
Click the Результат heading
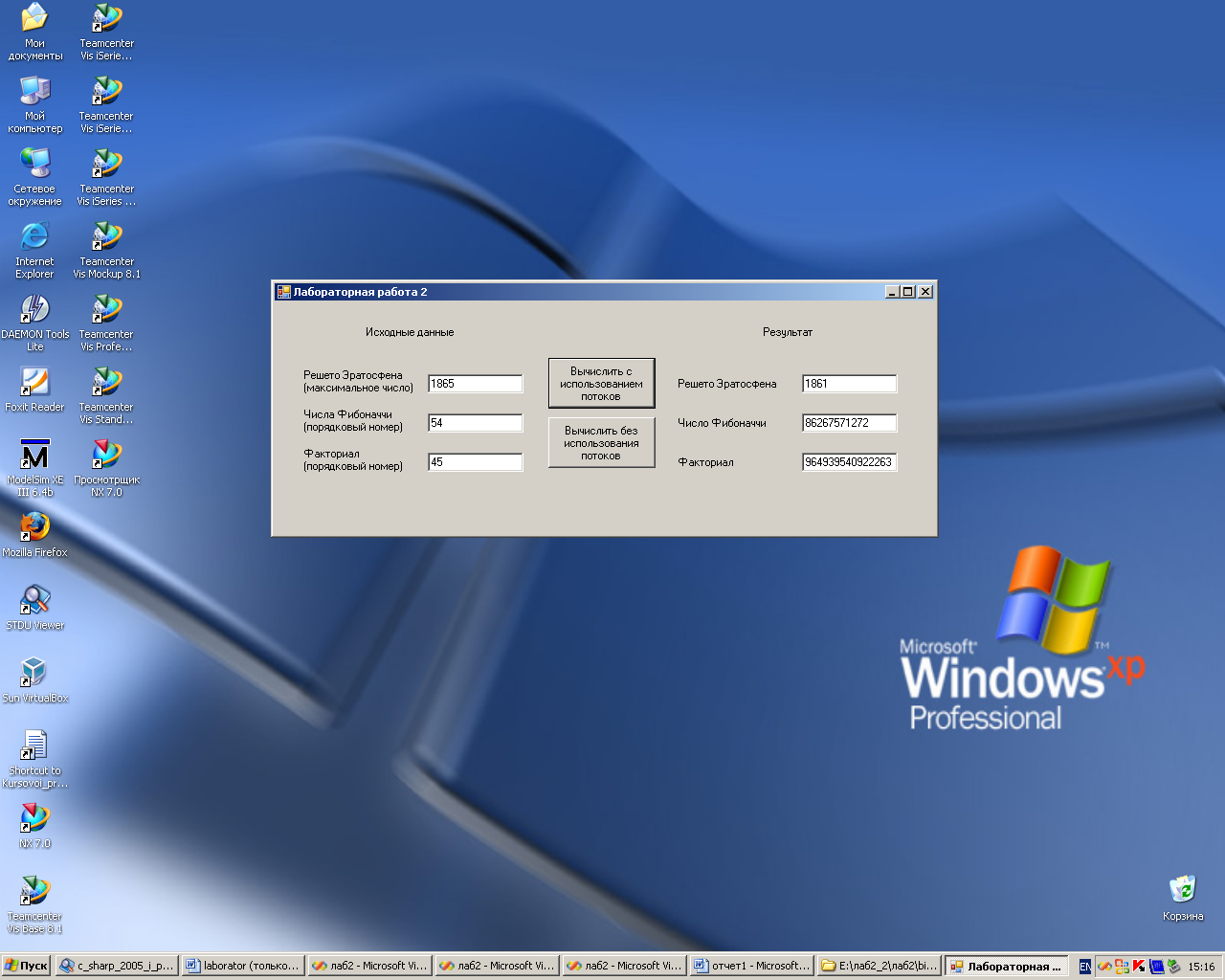pos(788,332)
